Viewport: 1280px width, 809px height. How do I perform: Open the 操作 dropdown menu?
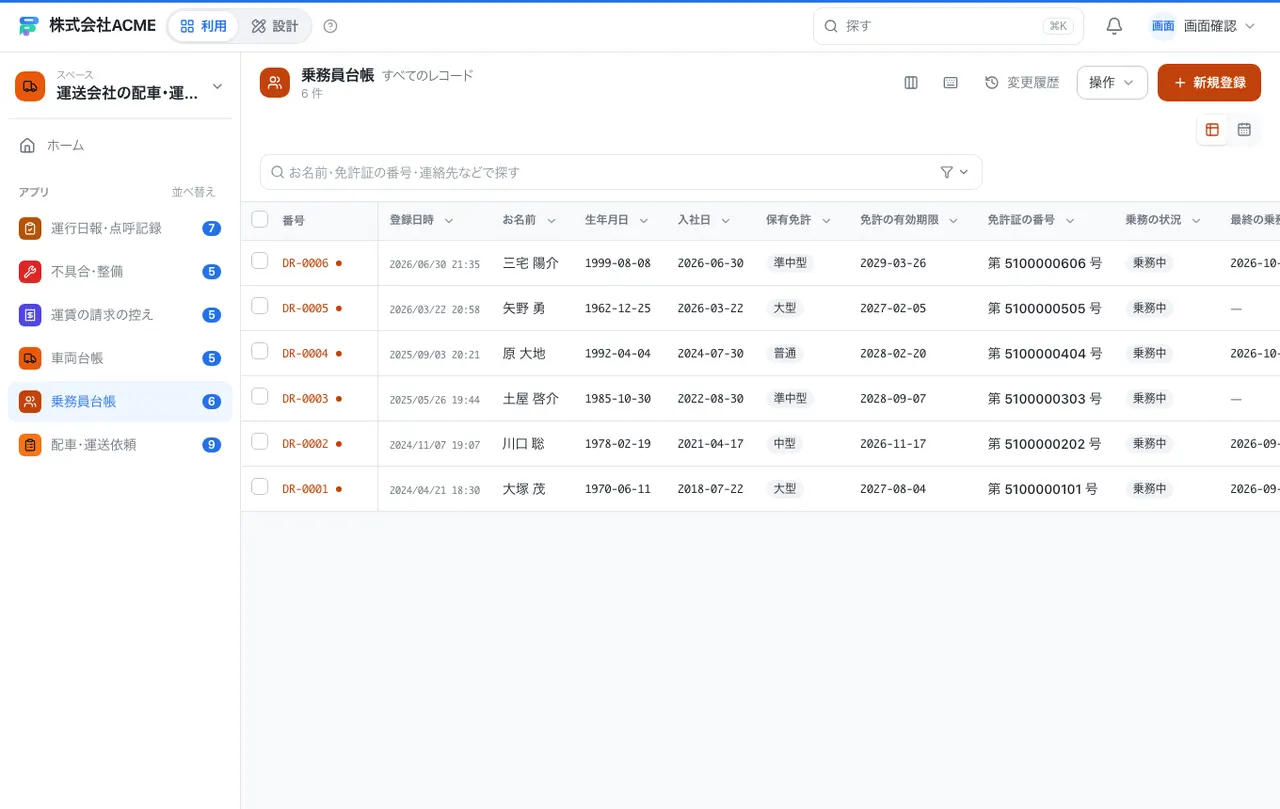pyautogui.click(x=1112, y=82)
